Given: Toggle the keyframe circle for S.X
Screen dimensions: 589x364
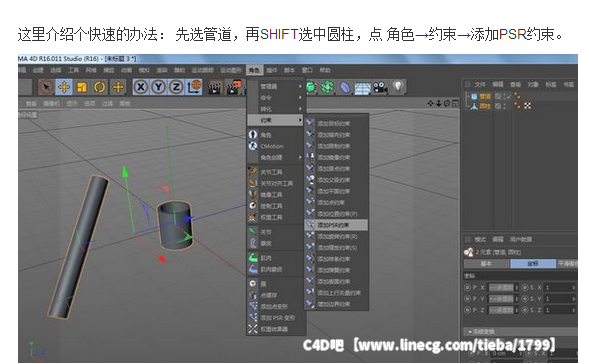Looking at the screenshot, I should [x=525, y=287].
